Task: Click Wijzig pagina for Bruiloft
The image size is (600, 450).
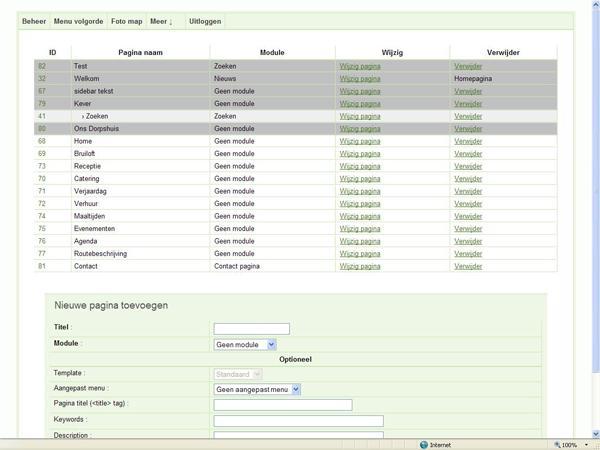Action: coord(360,153)
